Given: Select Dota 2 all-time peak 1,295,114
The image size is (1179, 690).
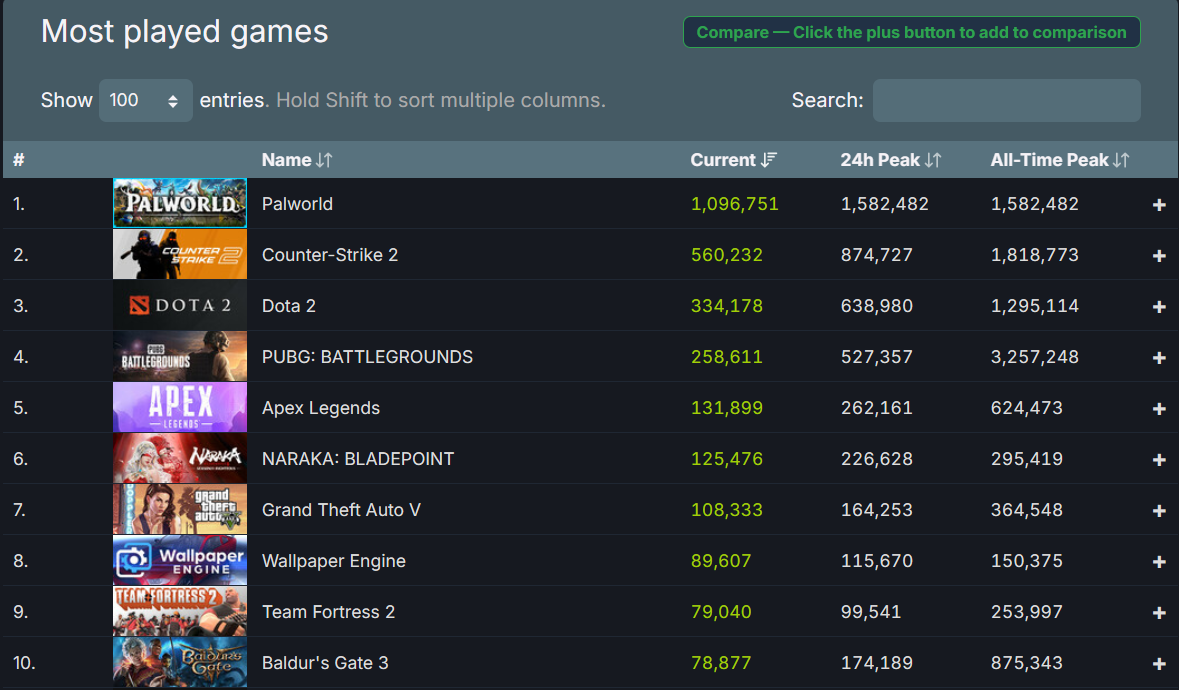Looking at the screenshot, I should [x=1035, y=306].
